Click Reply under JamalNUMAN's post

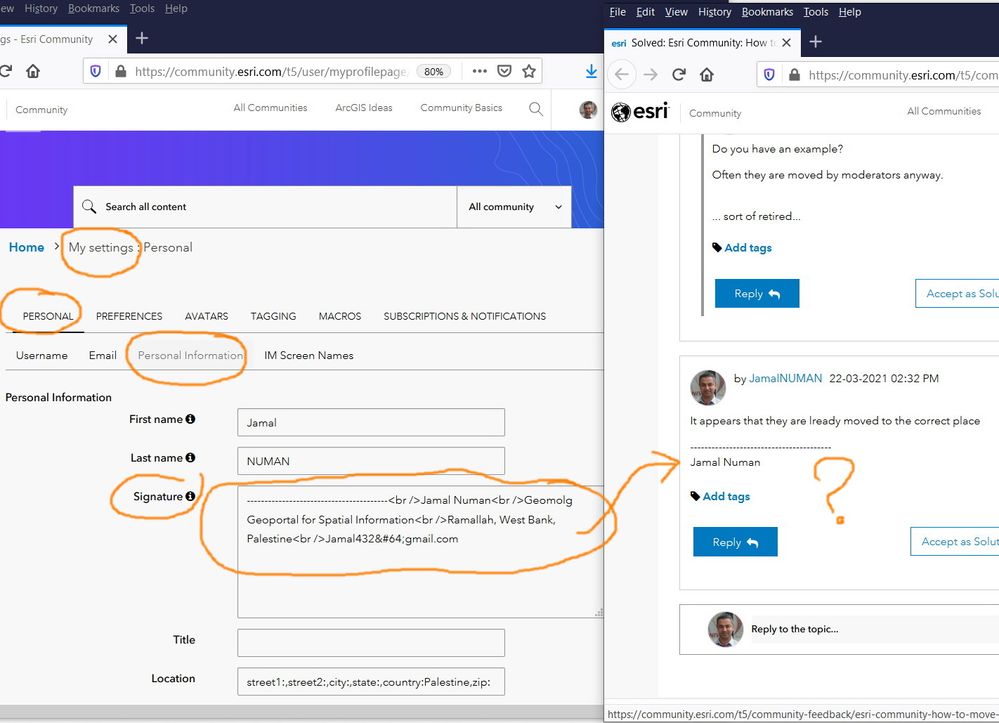click(735, 542)
